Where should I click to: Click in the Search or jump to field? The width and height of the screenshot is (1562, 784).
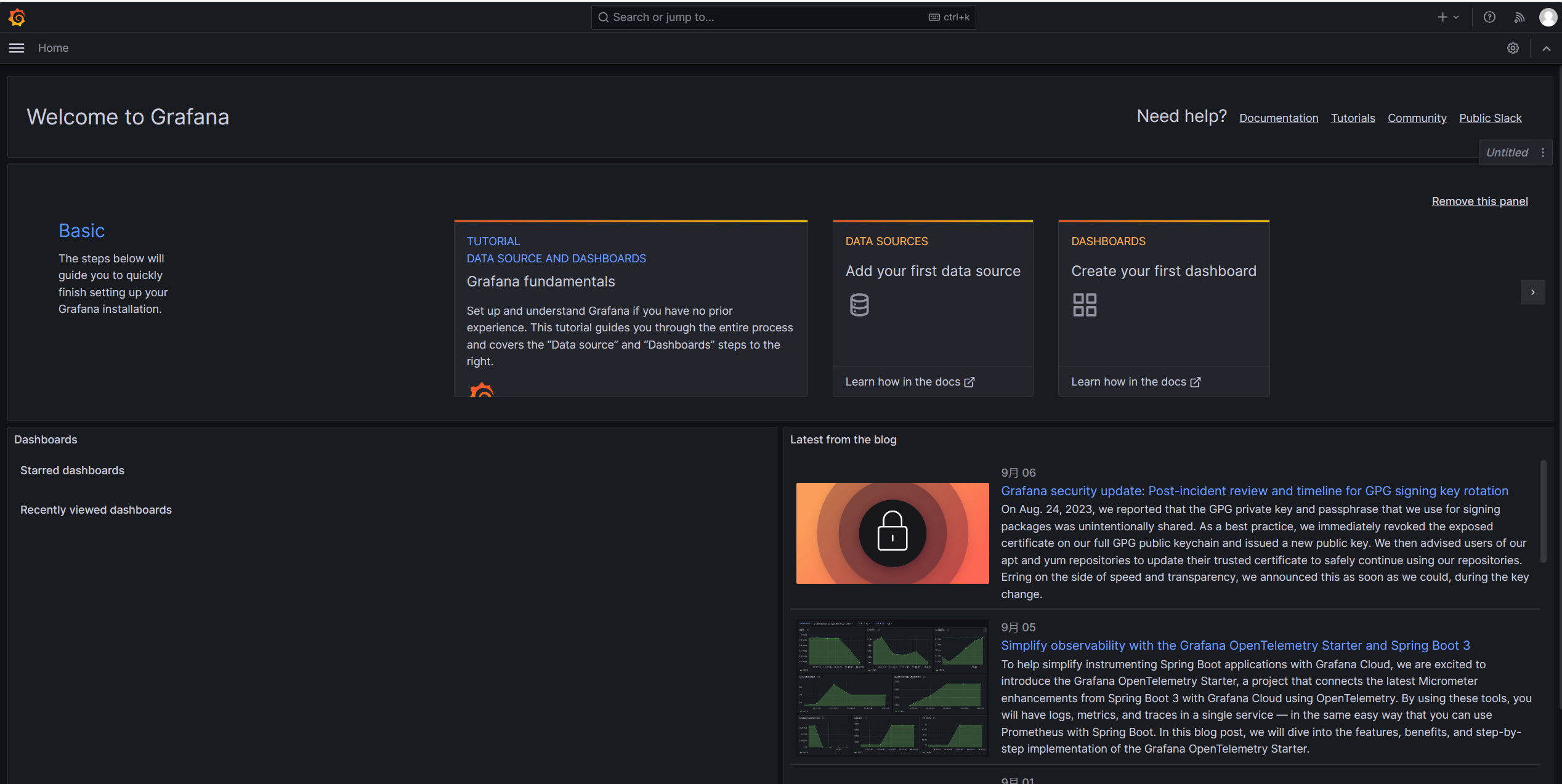pyautogui.click(x=764, y=17)
